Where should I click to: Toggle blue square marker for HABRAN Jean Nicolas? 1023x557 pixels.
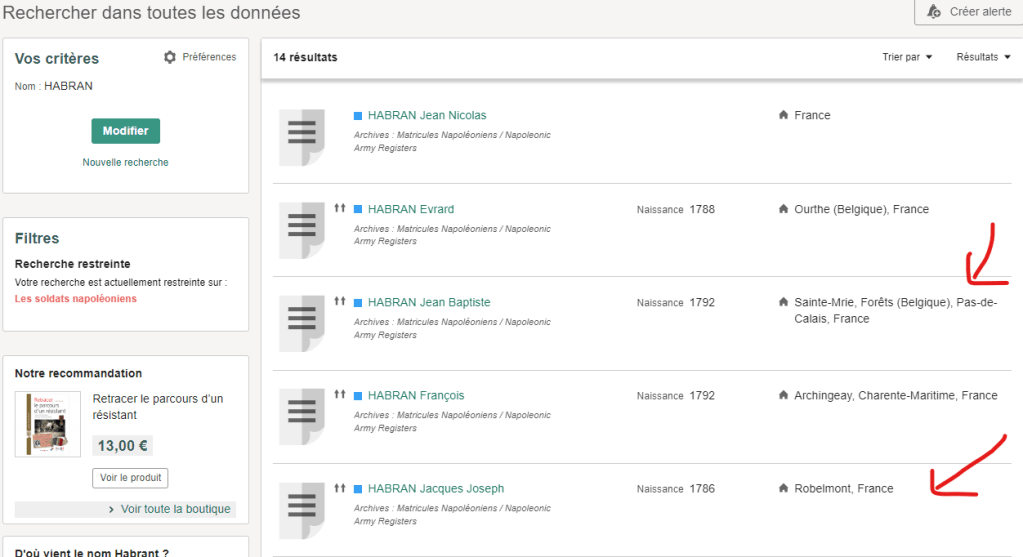point(359,116)
